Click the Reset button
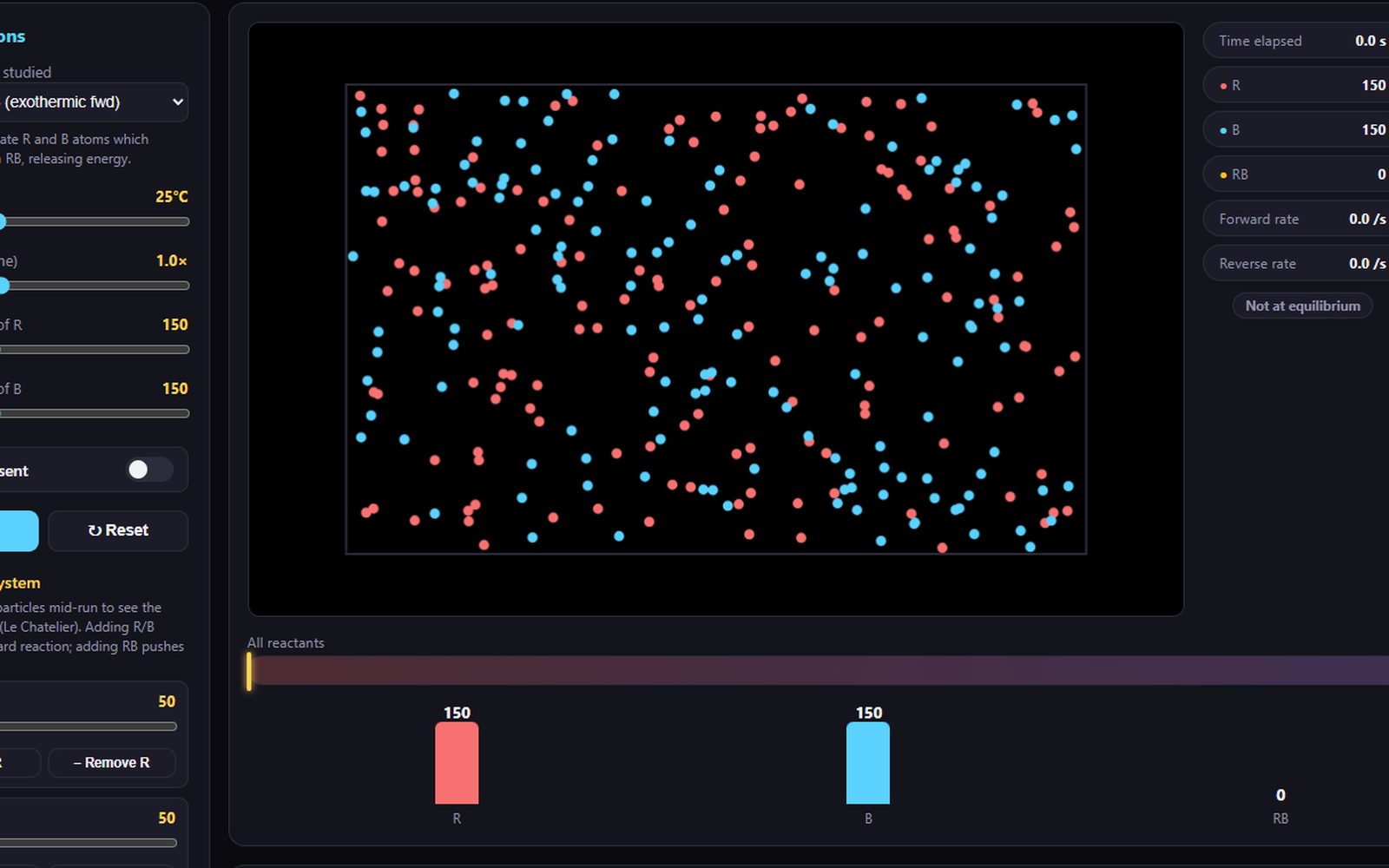 118,530
